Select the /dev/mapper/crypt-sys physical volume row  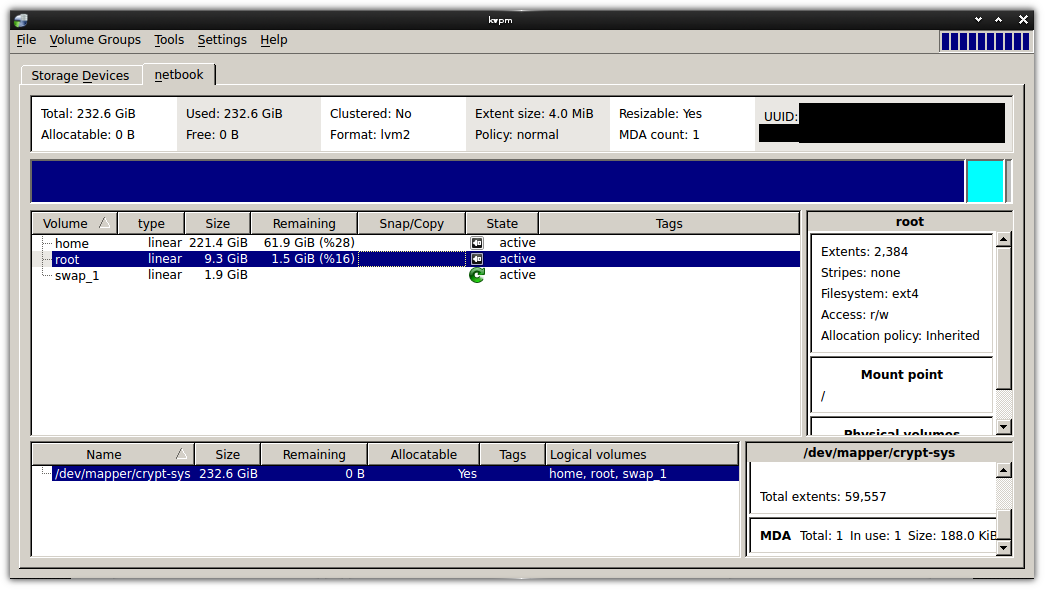[x=124, y=473]
